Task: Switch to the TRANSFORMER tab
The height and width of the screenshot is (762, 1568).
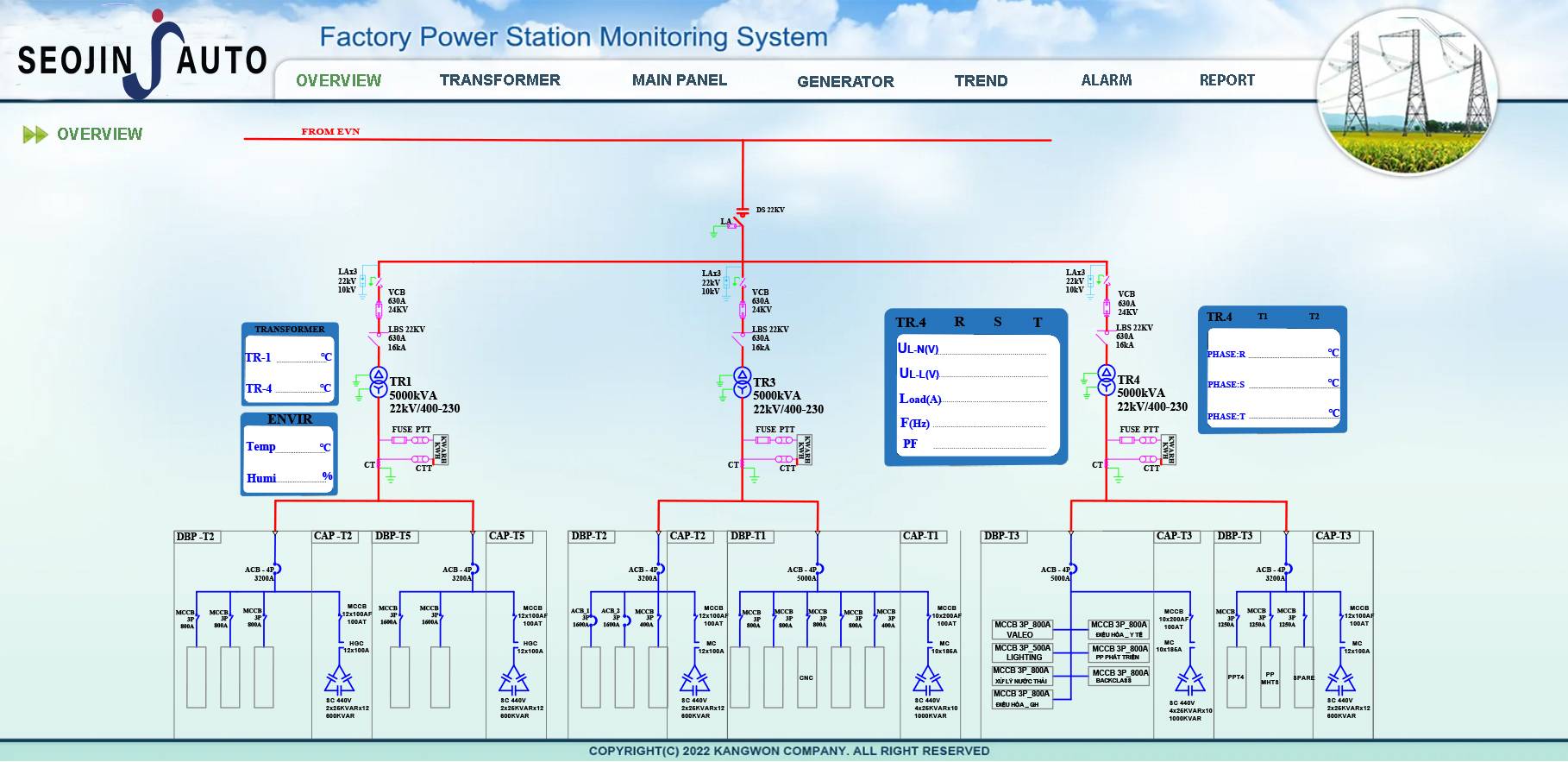Action: [x=499, y=80]
